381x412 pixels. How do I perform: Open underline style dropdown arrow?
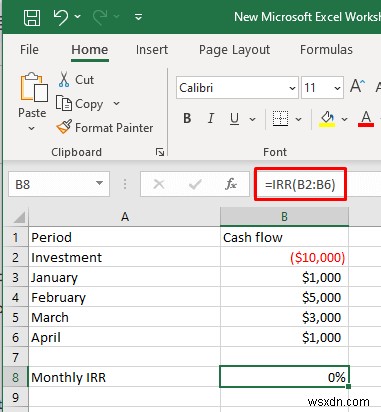pyautogui.click(x=253, y=119)
